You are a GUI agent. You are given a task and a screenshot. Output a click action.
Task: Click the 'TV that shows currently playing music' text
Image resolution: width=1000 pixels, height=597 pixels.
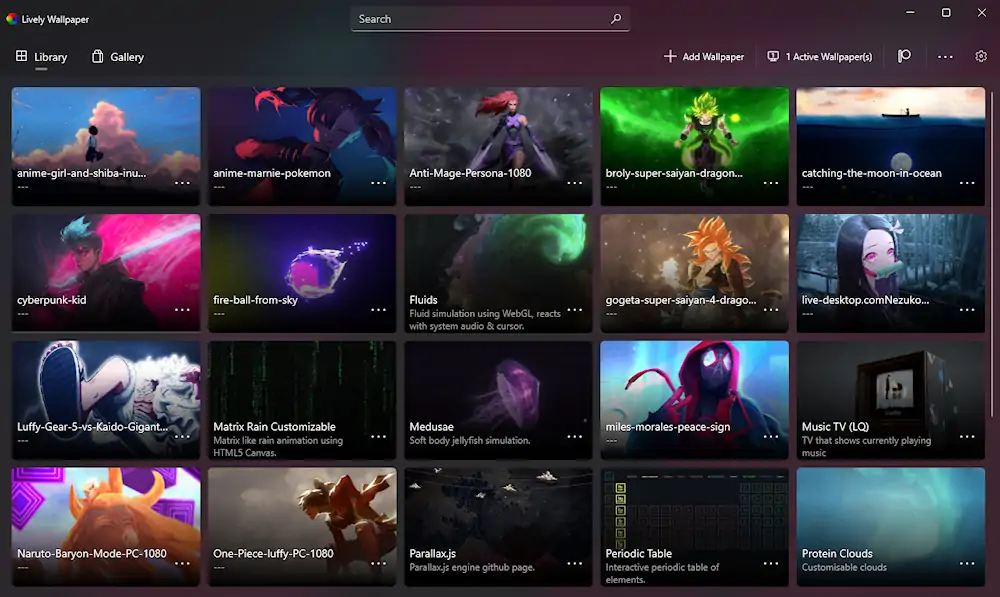[x=866, y=446]
